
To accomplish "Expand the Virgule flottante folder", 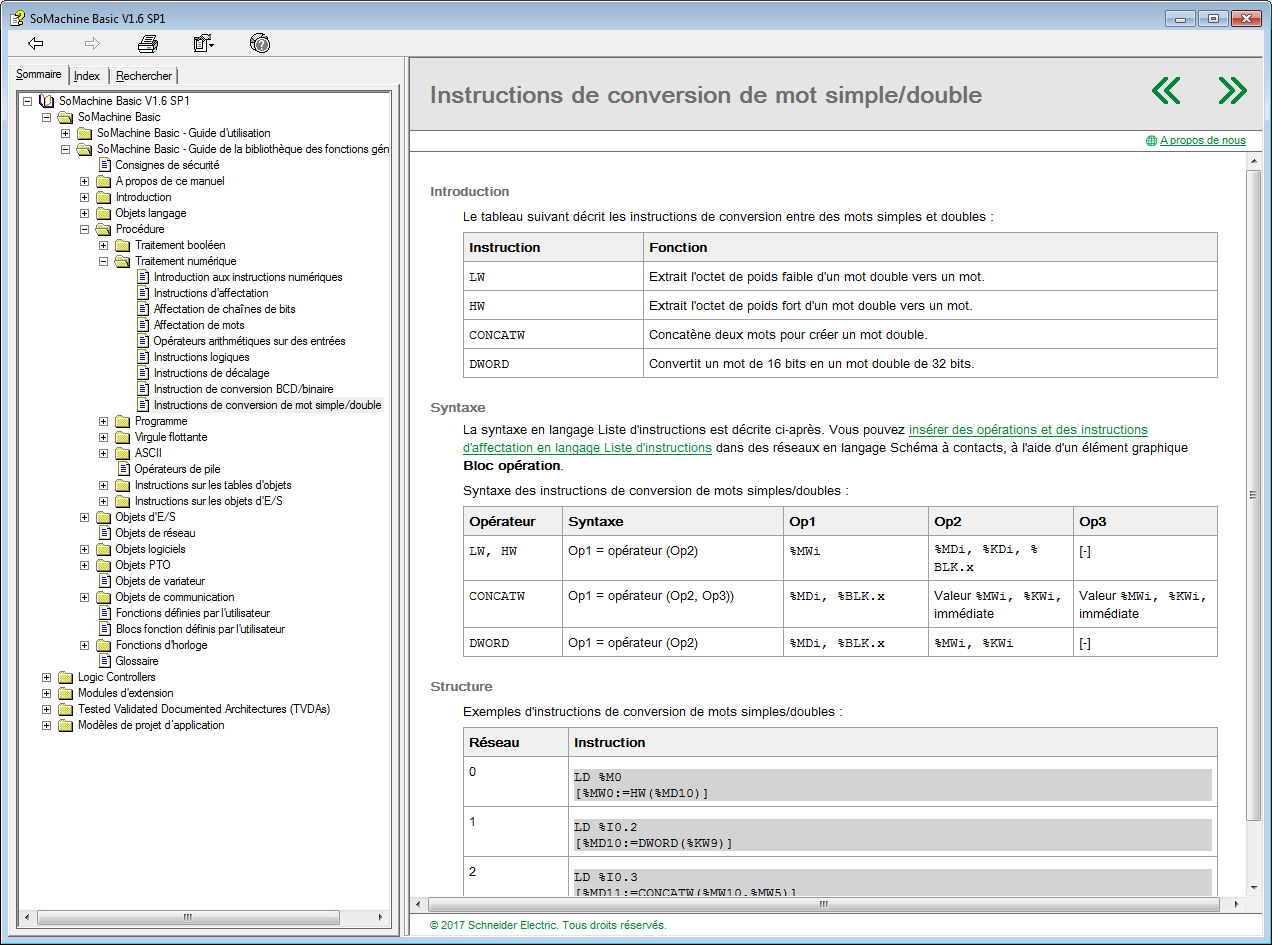I will [104, 437].
